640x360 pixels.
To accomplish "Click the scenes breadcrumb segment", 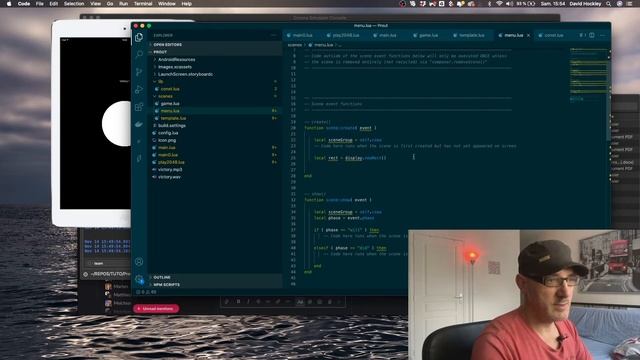I will tap(294, 45).
